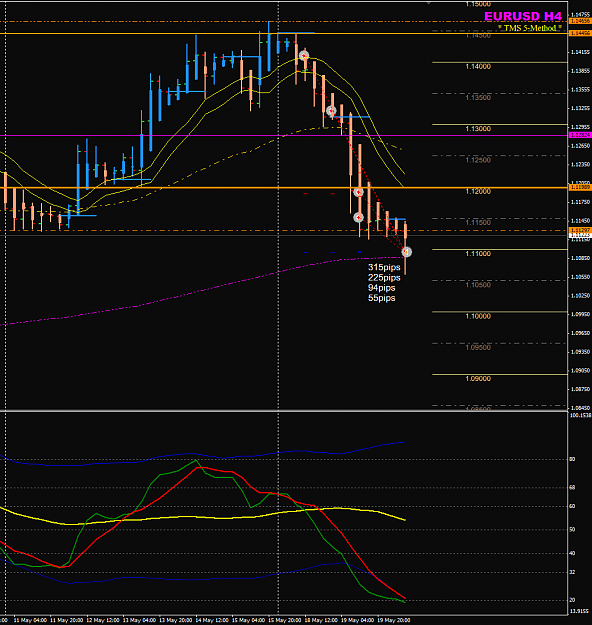Click the 15 May 04:00 time label
Image resolution: width=592 pixels, height=625 pixels.
[x=248, y=621]
